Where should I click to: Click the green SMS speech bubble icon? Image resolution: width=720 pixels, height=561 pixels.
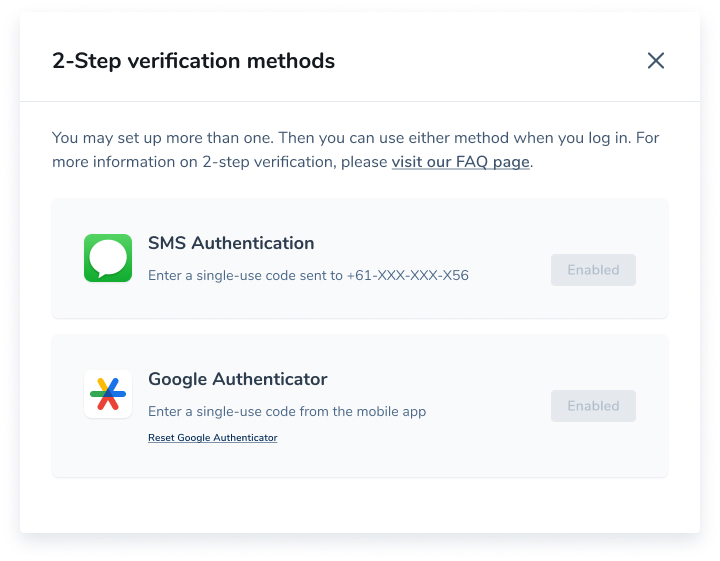[108, 258]
